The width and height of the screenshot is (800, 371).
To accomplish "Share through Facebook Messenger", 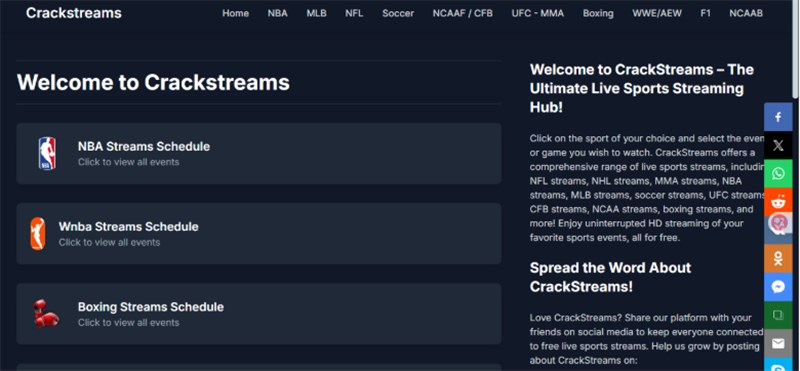I will coord(778,287).
